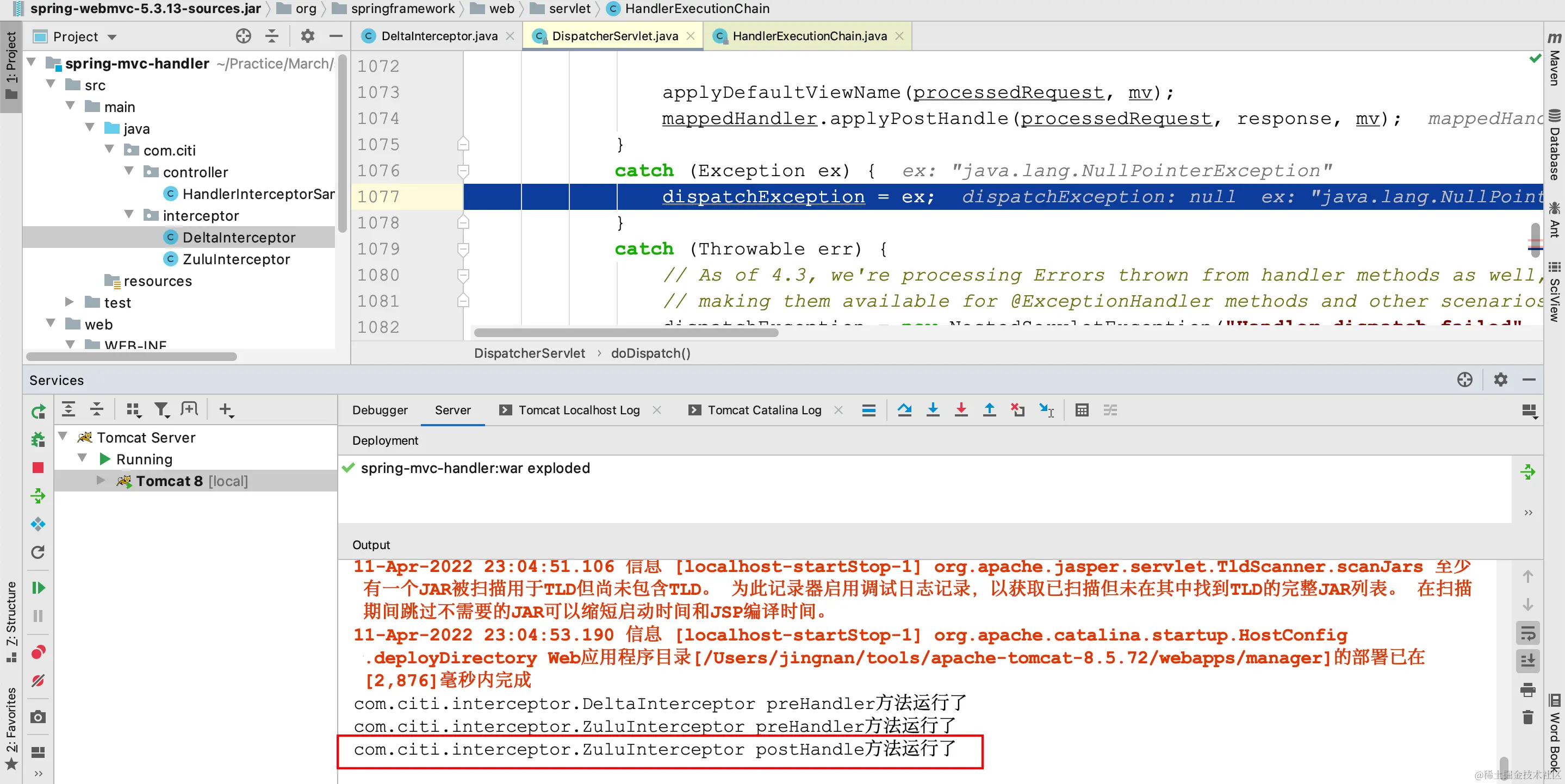The height and width of the screenshot is (784, 1565).
Task: Collapse the Tomcat Server tree node
Action: point(63,436)
